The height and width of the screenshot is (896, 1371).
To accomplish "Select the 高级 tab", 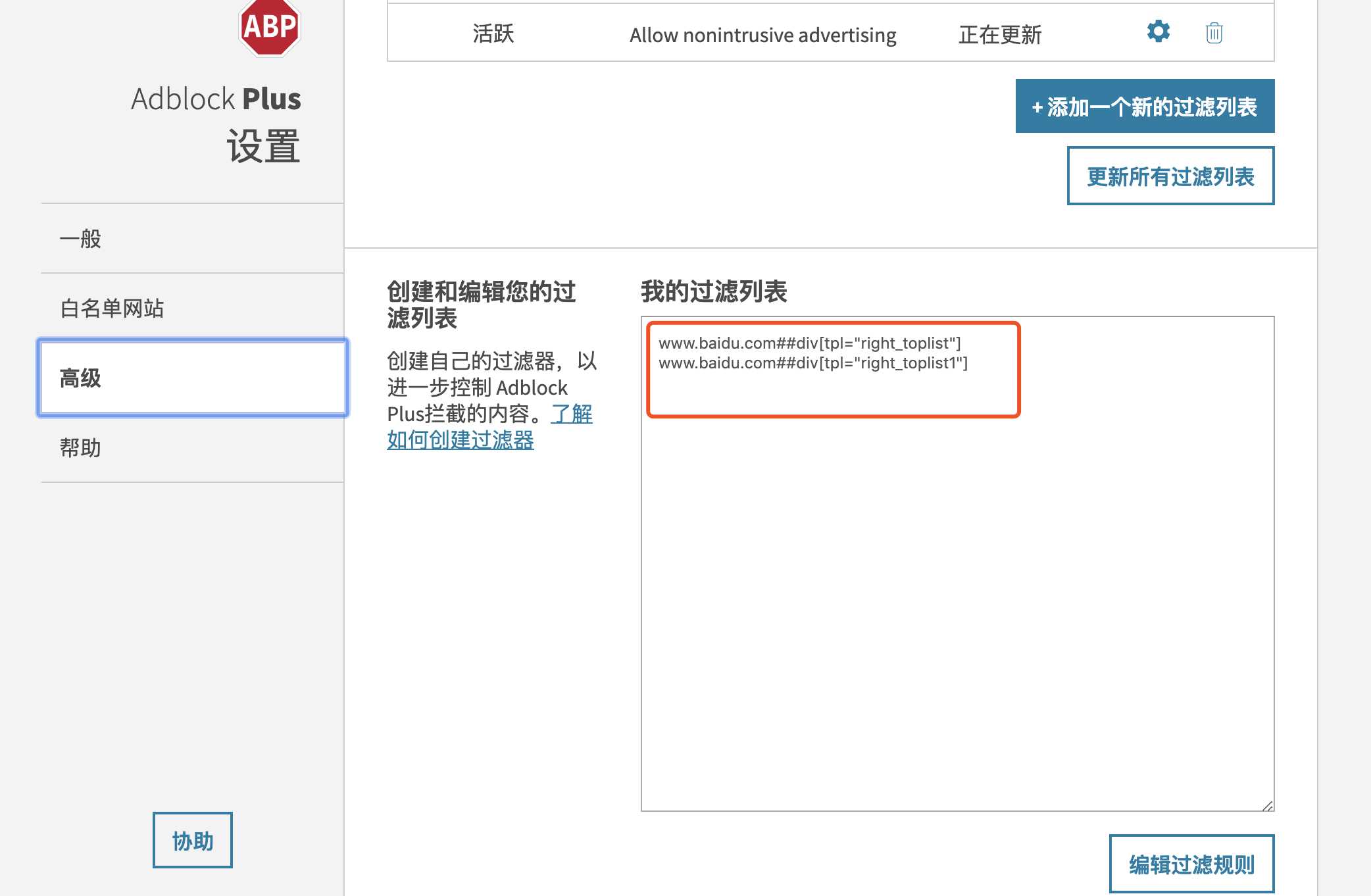I will (192, 378).
